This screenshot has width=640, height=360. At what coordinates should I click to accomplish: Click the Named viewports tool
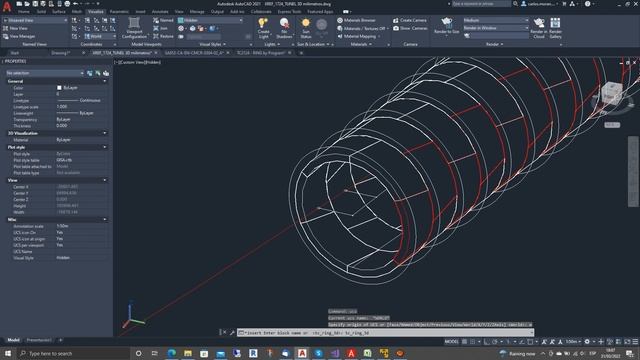coord(163,20)
